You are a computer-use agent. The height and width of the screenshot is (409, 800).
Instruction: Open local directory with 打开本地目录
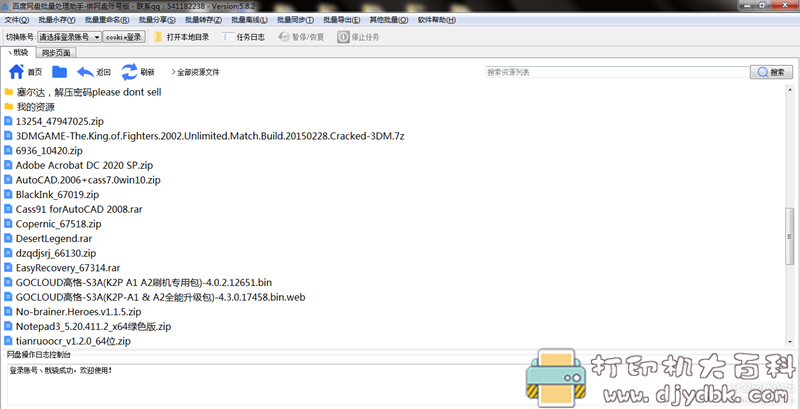pos(181,37)
